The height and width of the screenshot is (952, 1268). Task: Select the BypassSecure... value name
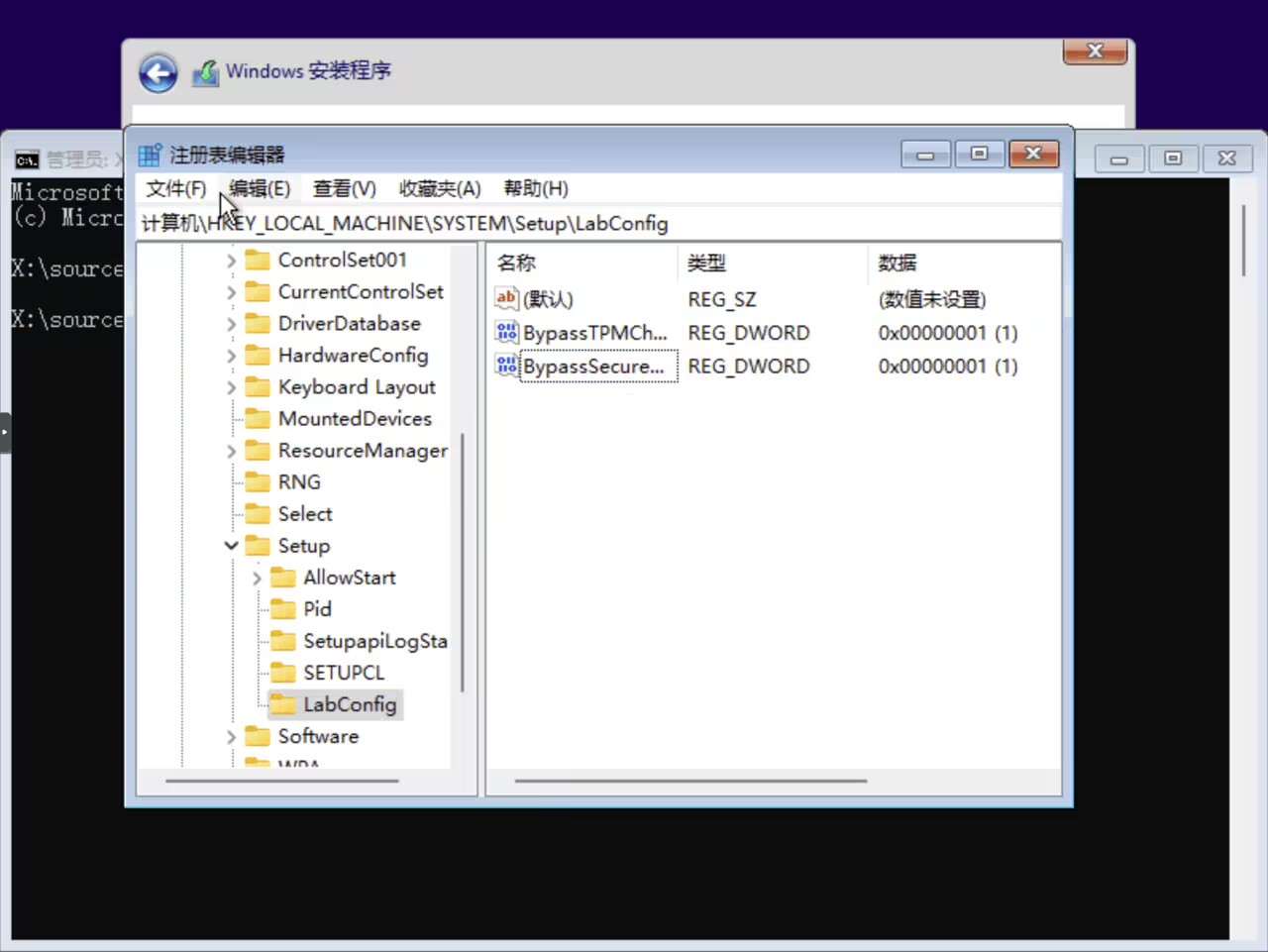[594, 366]
